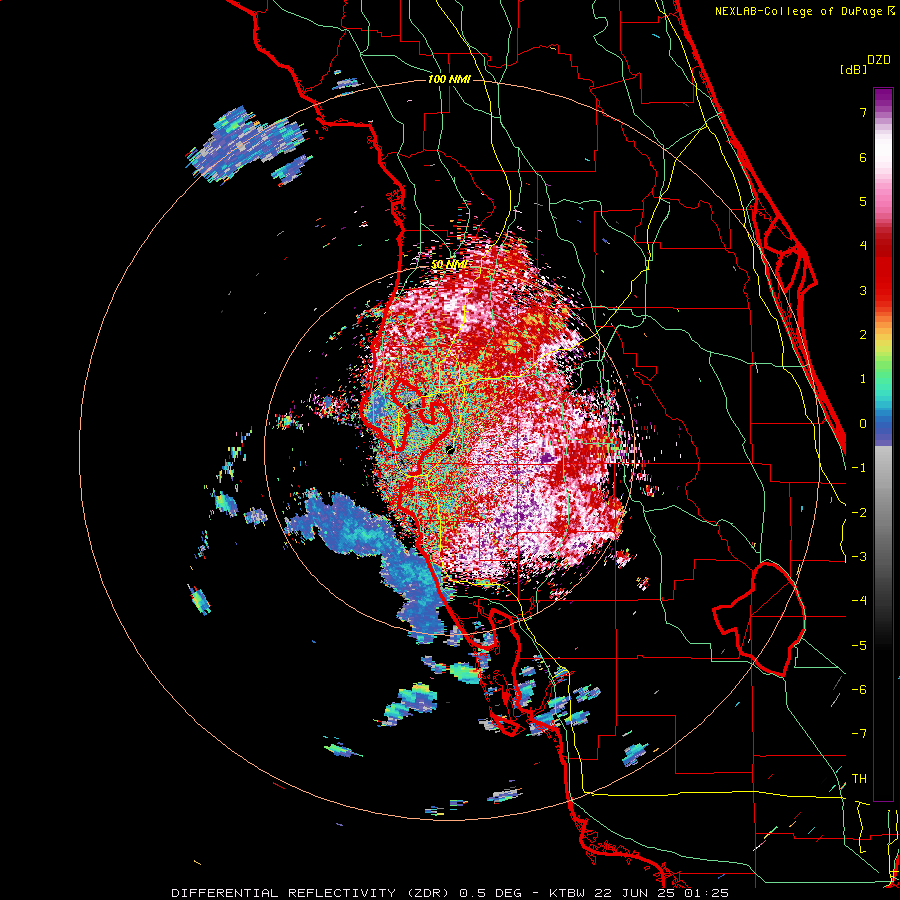Screen dimensions: 900x900
Task: Click the 0 value on the scale
Action: 863,424
